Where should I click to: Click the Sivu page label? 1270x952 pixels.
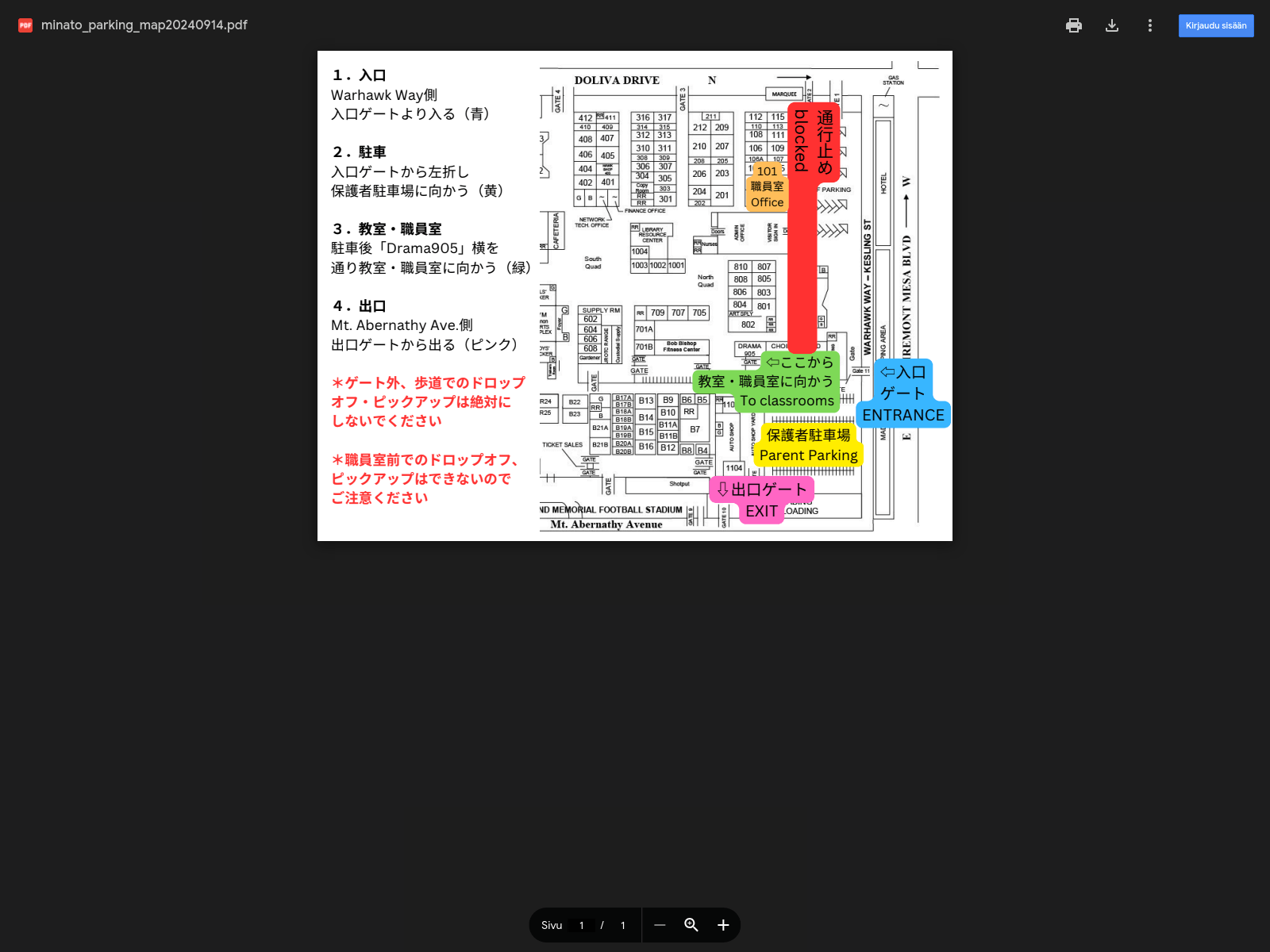coord(552,925)
